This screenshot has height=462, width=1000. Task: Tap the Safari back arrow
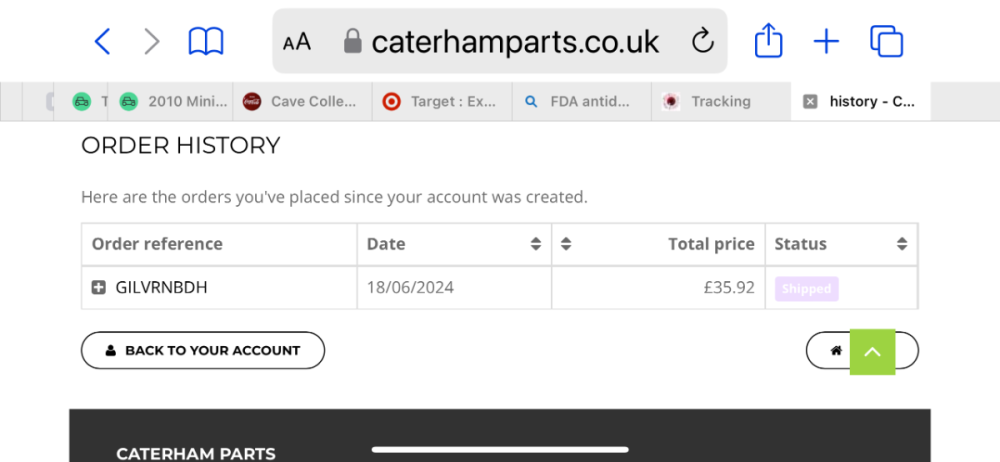point(102,41)
